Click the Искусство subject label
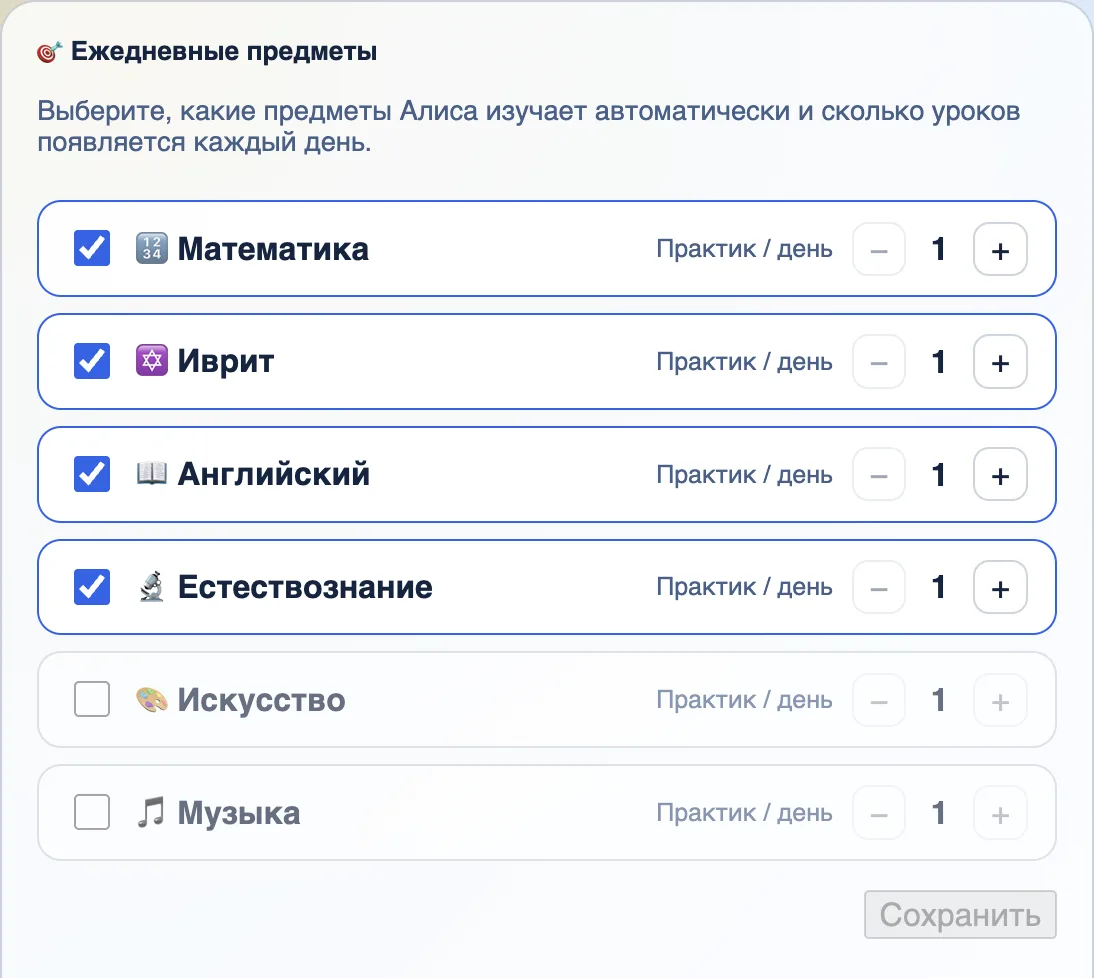This screenshot has height=978, width=1094. (261, 700)
